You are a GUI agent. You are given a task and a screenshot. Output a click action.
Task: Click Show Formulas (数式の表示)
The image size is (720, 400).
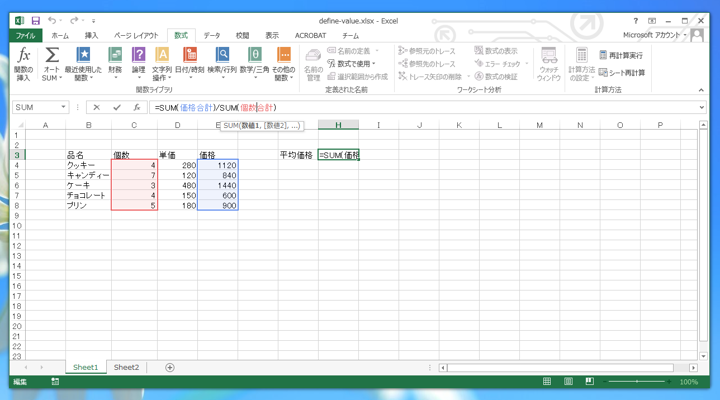point(496,51)
